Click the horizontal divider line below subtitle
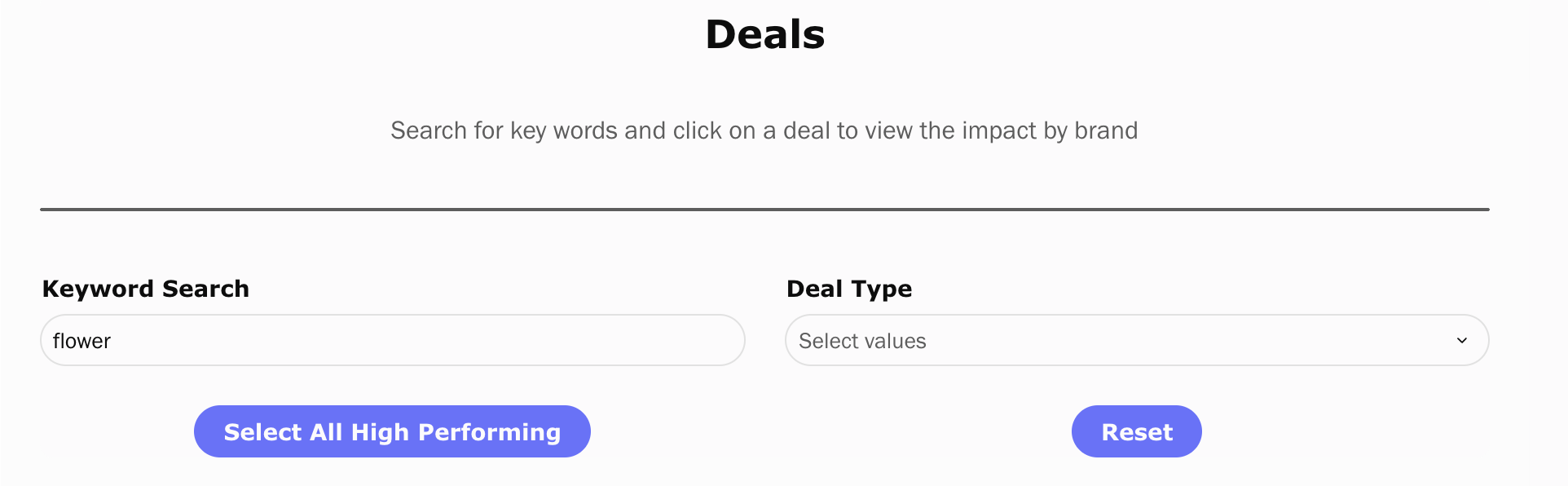1568x486 pixels. pos(764,210)
